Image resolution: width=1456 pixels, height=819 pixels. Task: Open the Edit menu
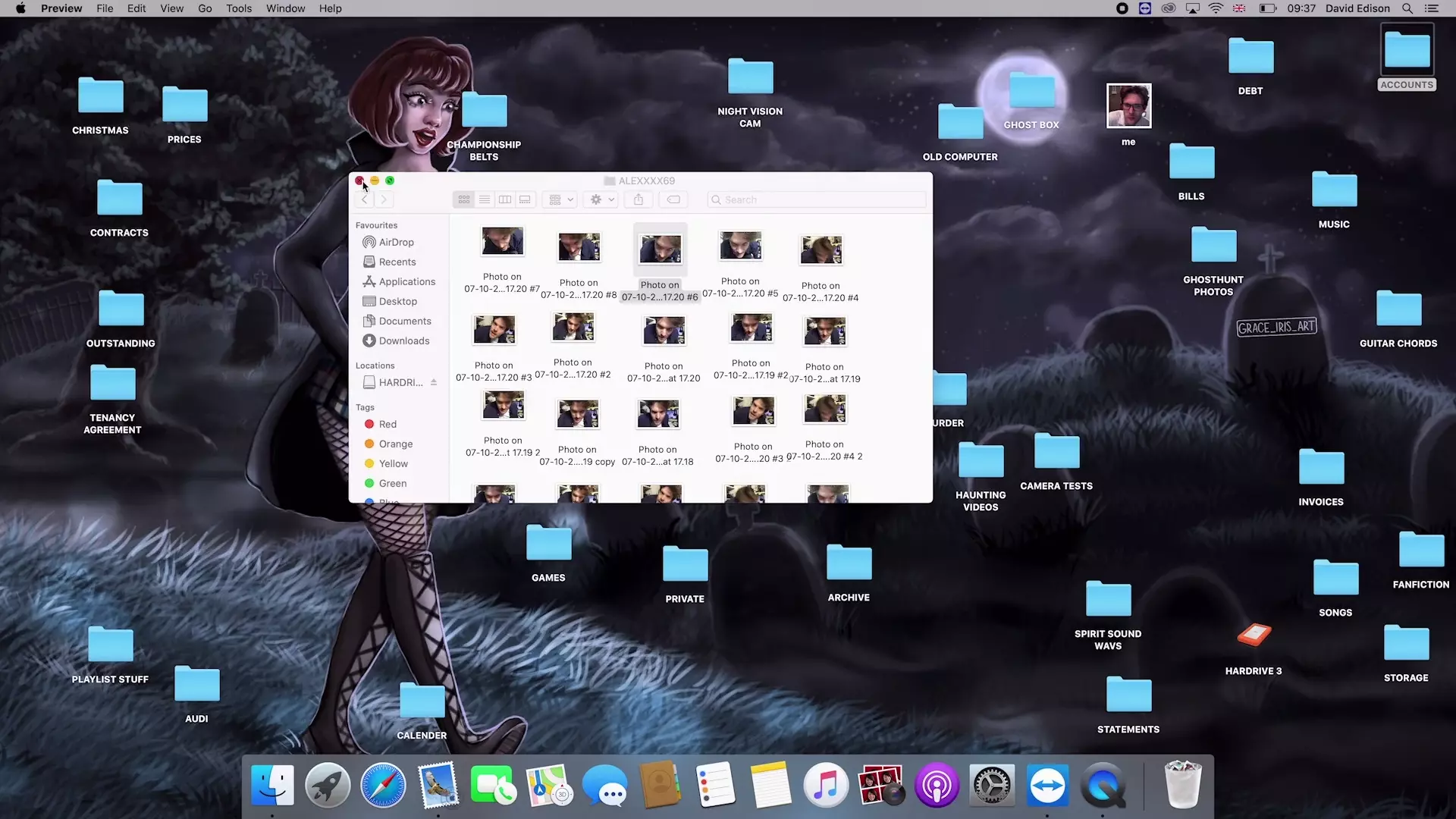pyautogui.click(x=136, y=8)
